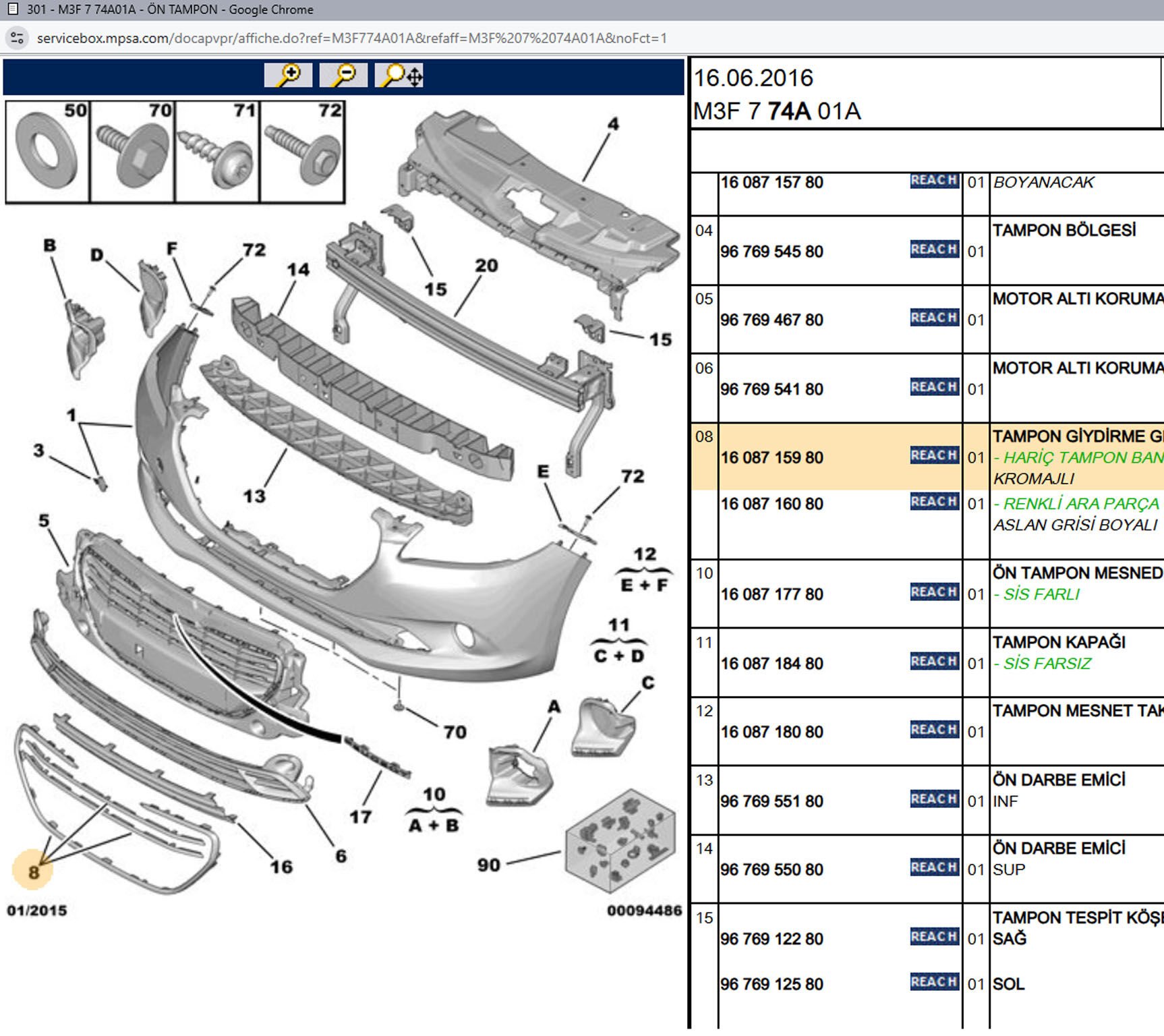The width and height of the screenshot is (1164, 1036).
Task: Click callout number 20 in the diagram
Action: tap(486, 266)
